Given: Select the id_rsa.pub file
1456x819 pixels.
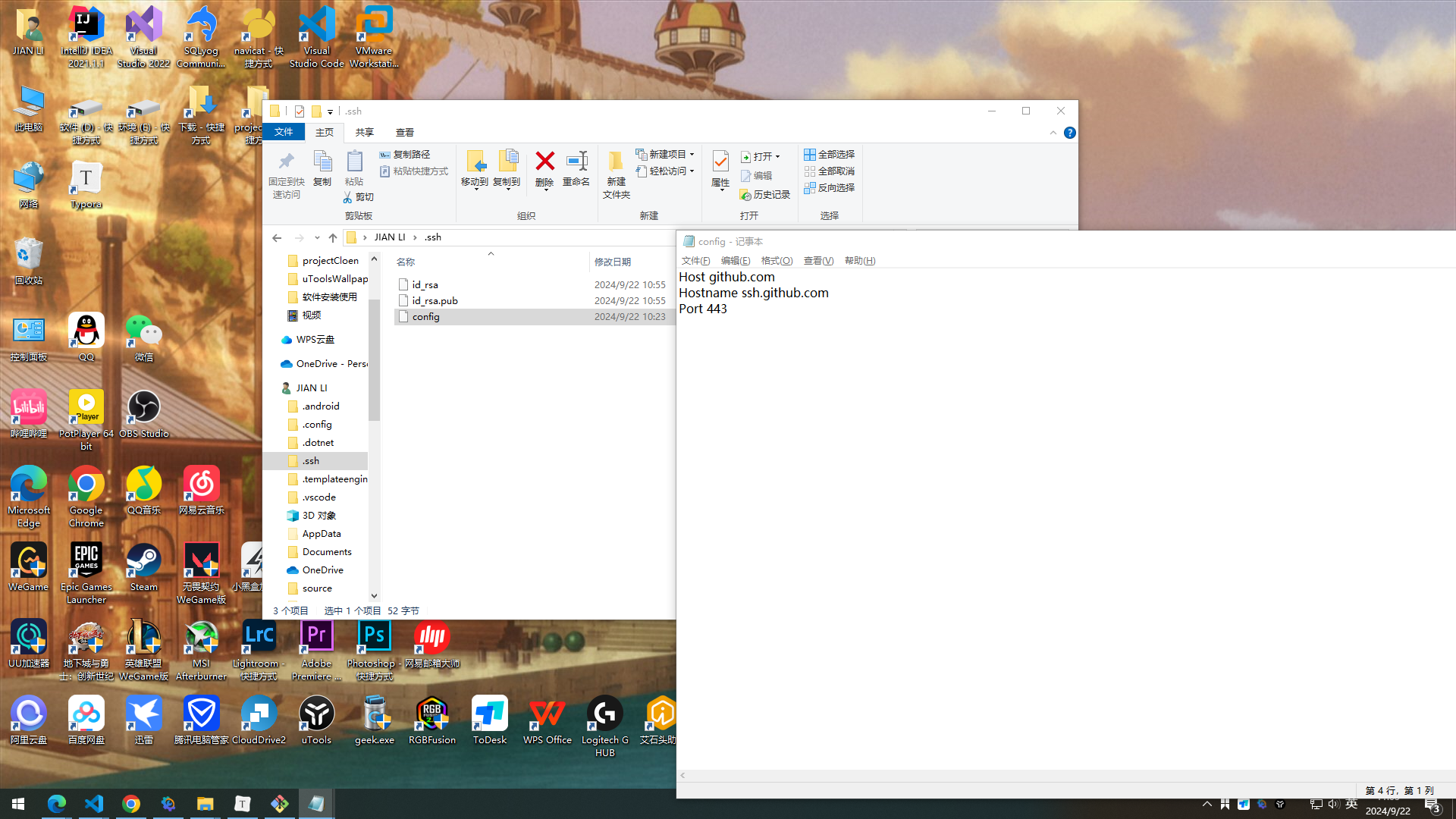Looking at the screenshot, I should pos(435,301).
